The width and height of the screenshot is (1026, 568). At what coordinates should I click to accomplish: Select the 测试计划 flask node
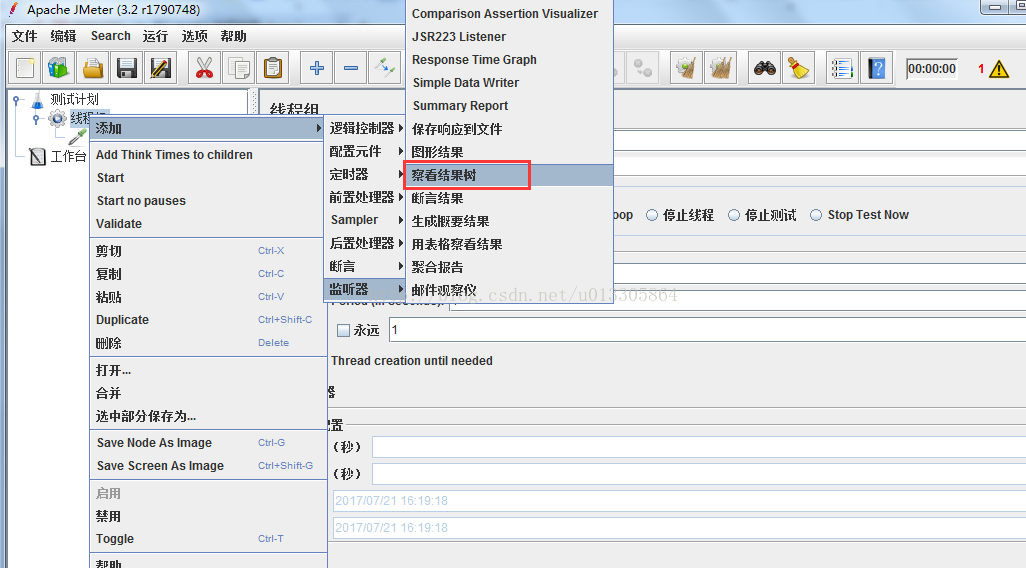65,99
